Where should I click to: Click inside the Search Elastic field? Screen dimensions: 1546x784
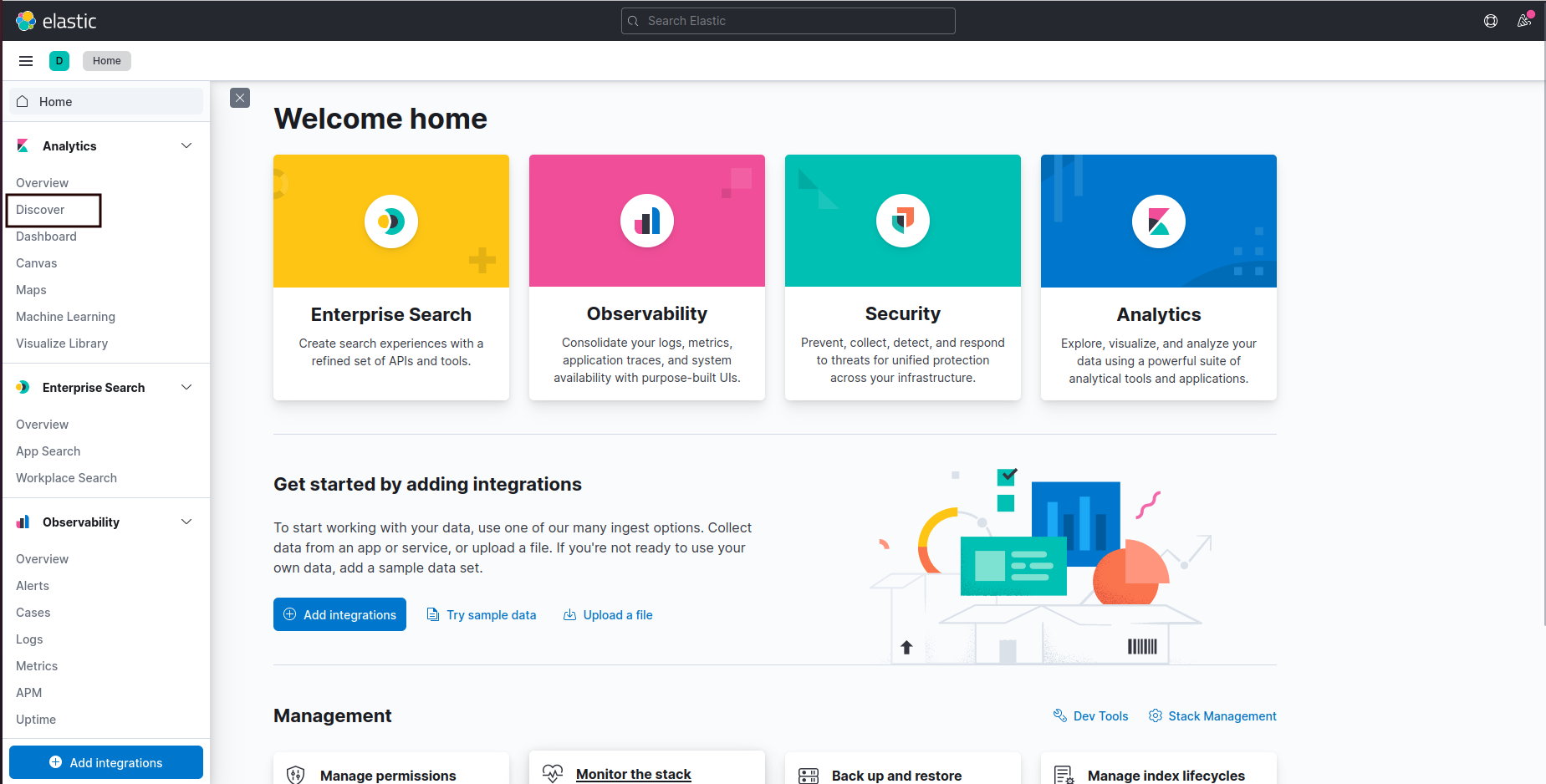[787, 21]
